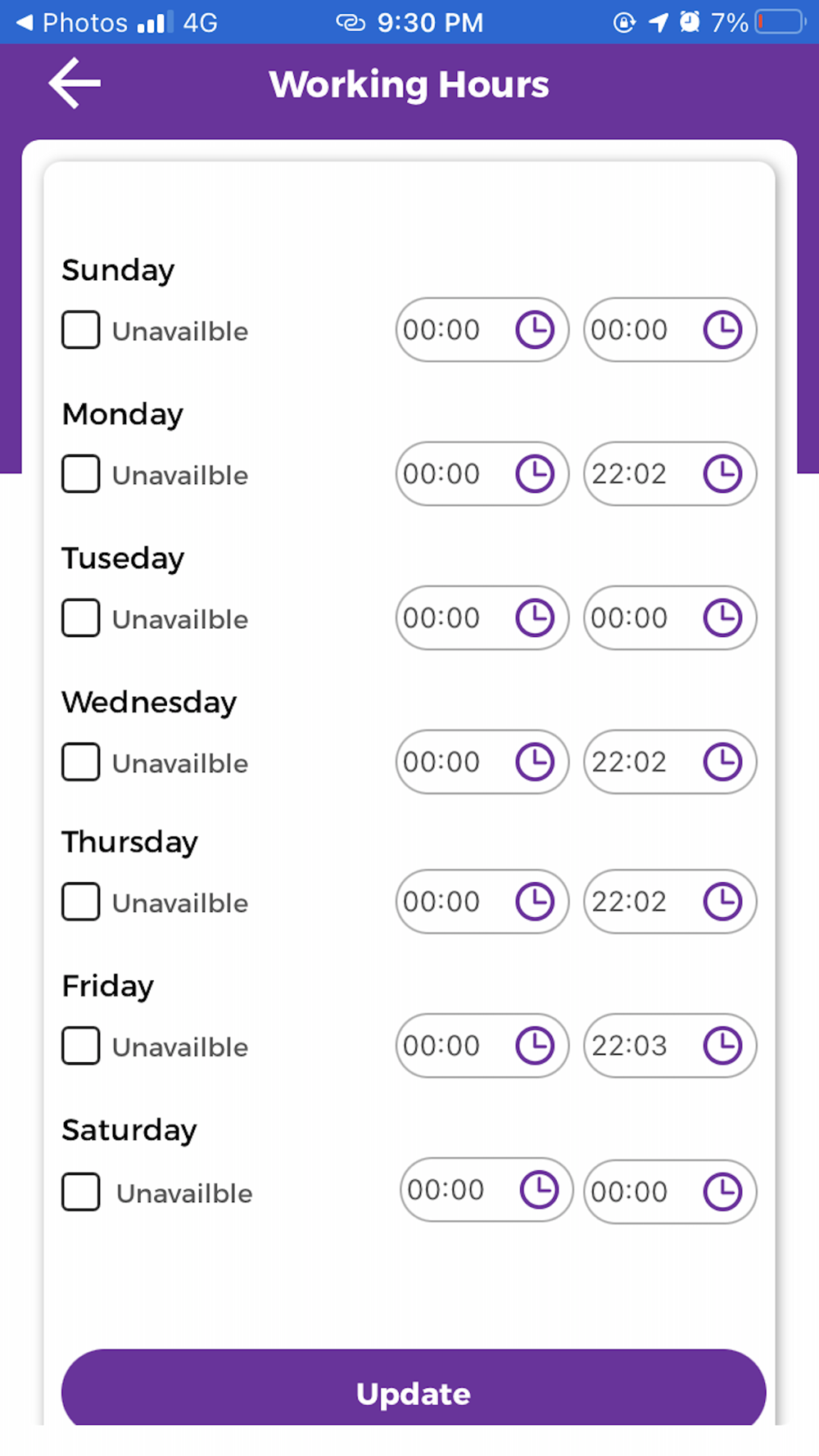Tap Tuseday end time 00:00 field
This screenshot has height=1456, width=819.
(630, 618)
